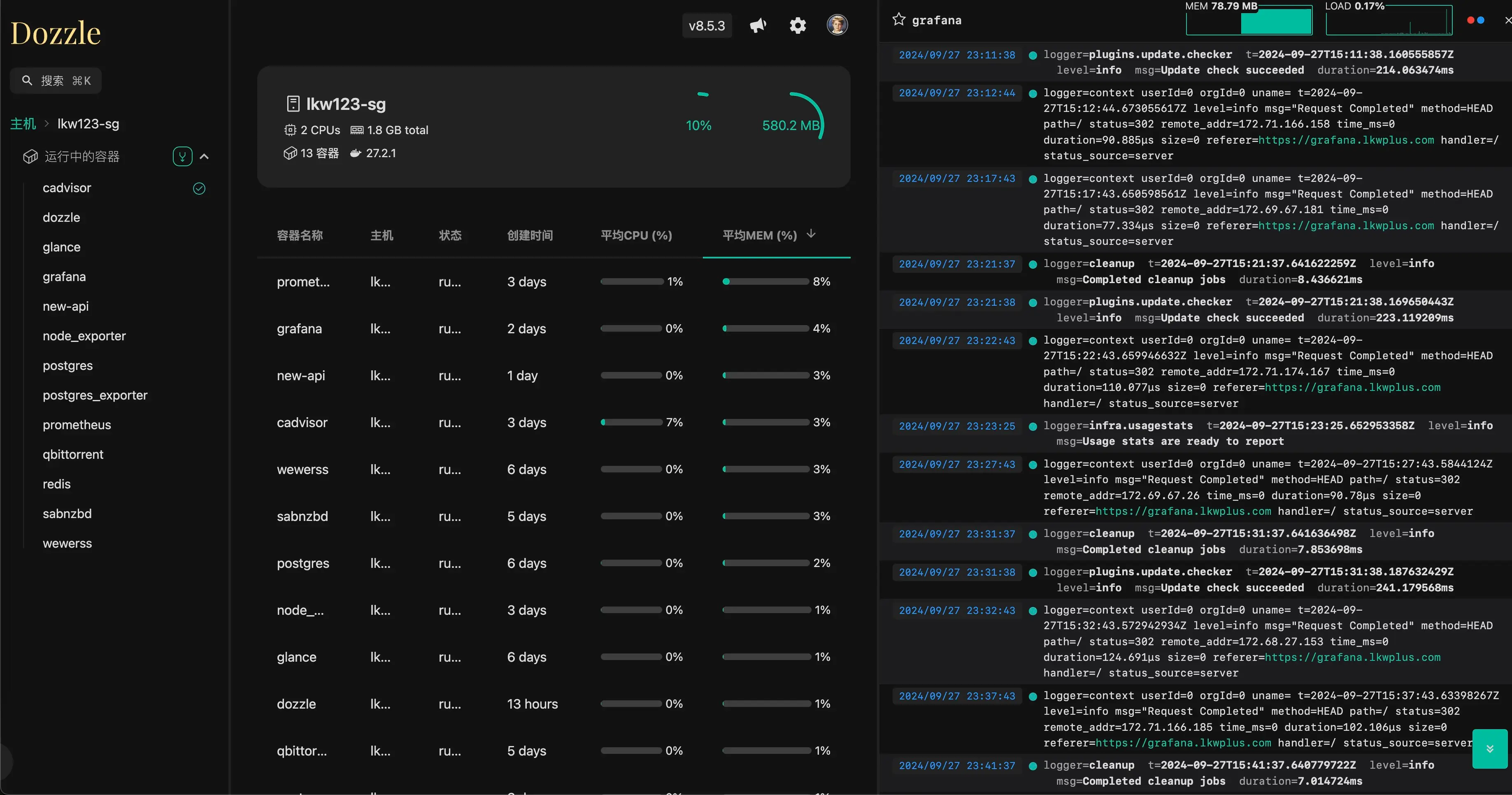
Task: Jump to bottom of logs button
Action: (x=1490, y=749)
